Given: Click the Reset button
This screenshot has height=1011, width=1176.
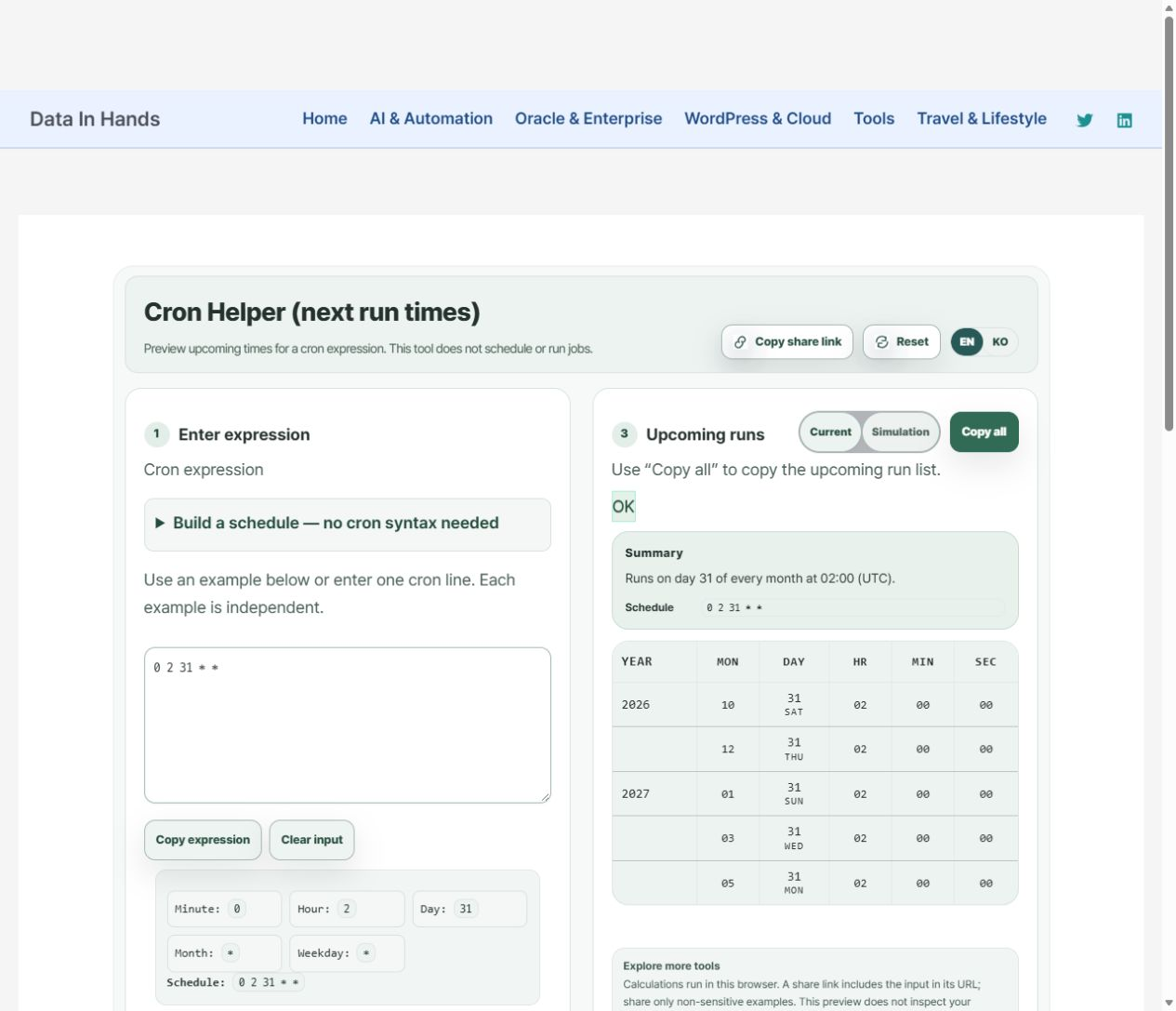Looking at the screenshot, I should pyautogui.click(x=902, y=341).
